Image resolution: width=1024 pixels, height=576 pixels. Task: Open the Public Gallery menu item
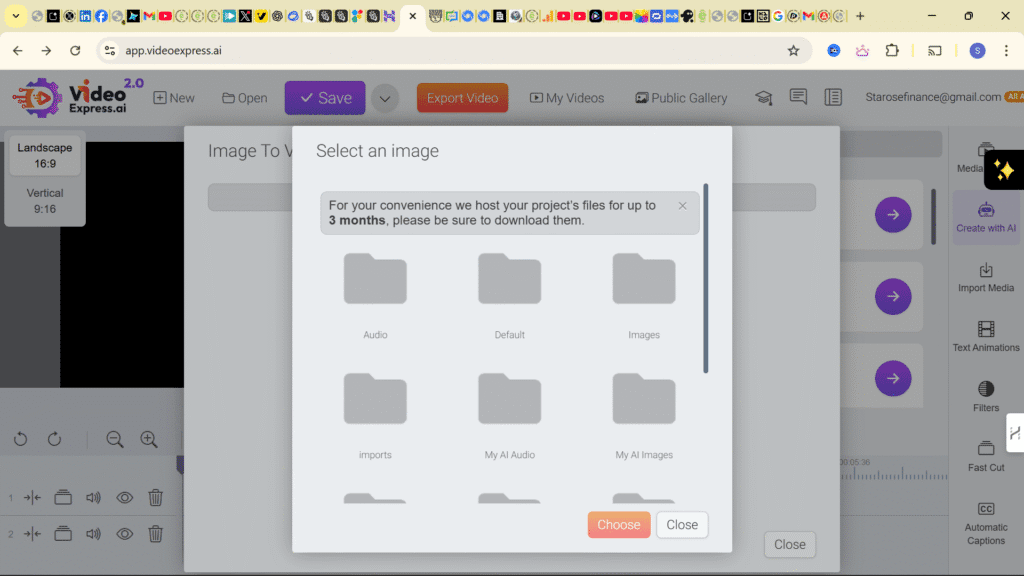tap(681, 98)
